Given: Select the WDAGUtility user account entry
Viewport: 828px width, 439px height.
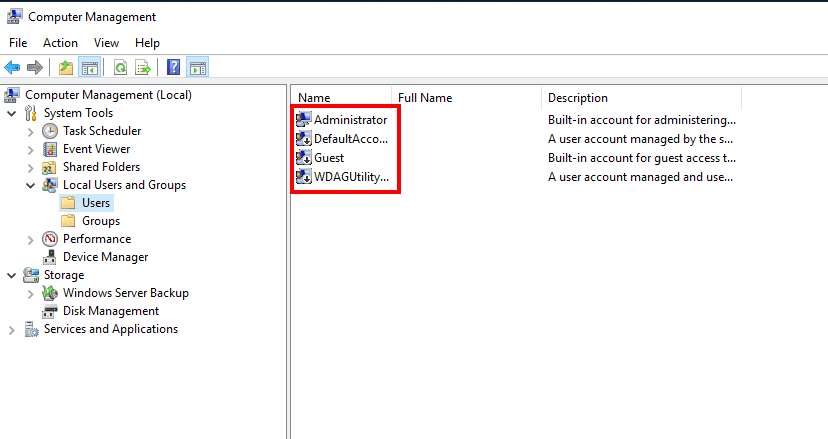Looking at the screenshot, I should pyautogui.click(x=350, y=178).
